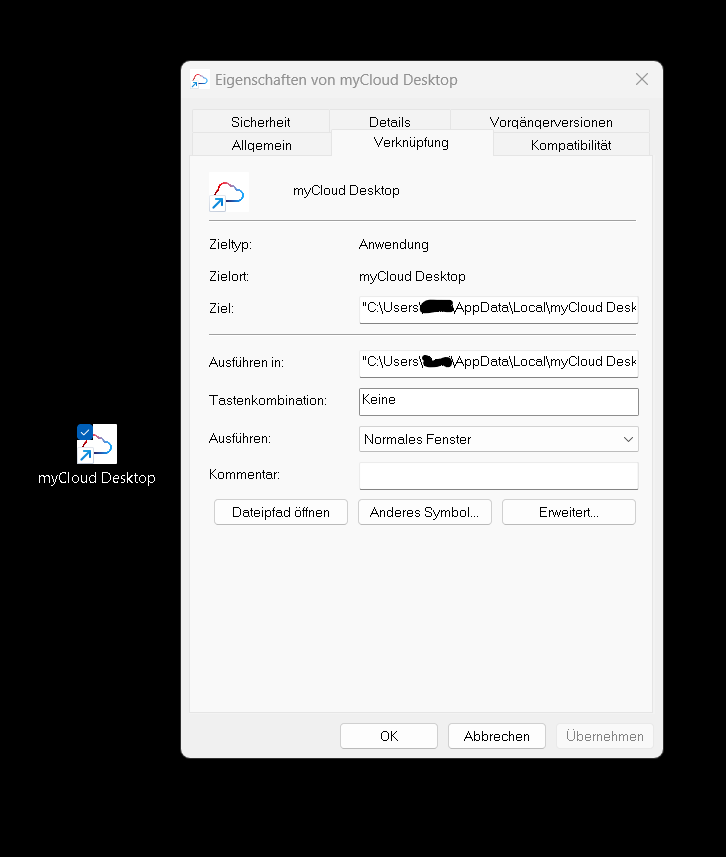The height and width of the screenshot is (857, 726).
Task: Click the Zieltyp: label
Action: (230, 244)
